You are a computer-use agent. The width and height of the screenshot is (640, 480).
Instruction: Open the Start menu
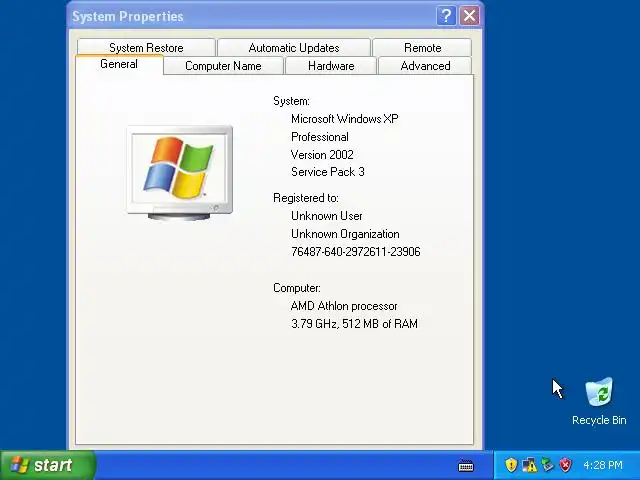click(47, 465)
